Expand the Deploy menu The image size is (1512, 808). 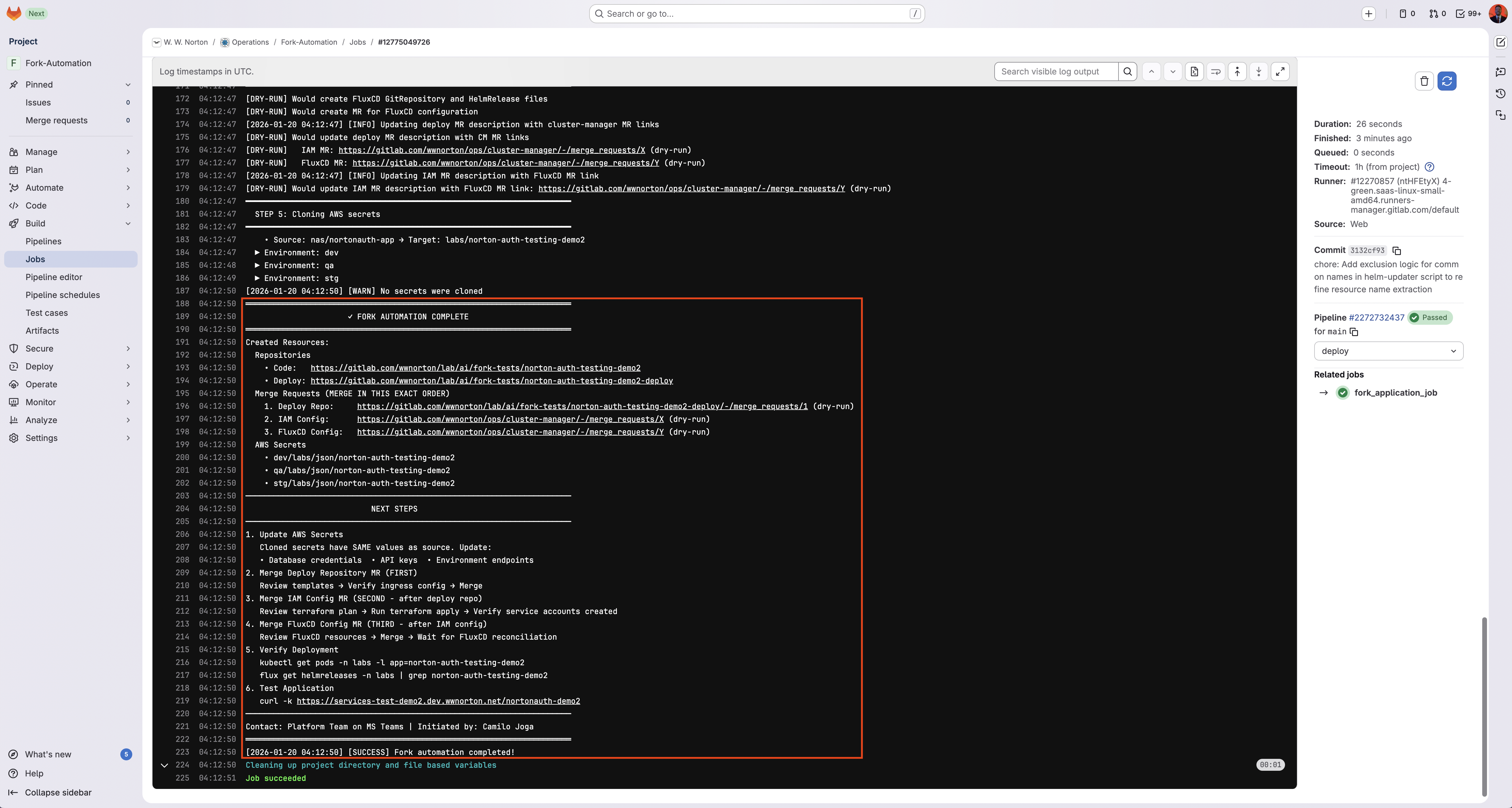pos(70,366)
